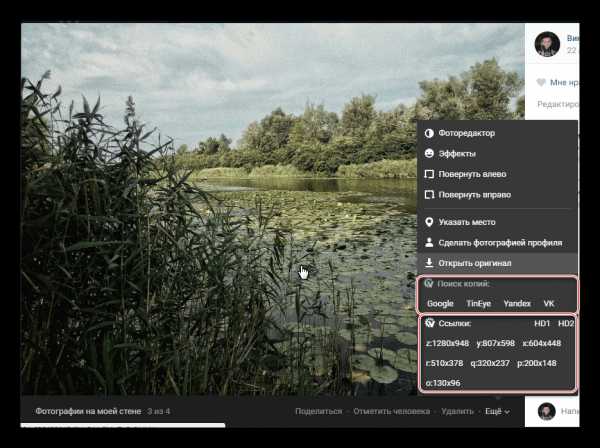Click Поделиться below the photo

pos(318,411)
